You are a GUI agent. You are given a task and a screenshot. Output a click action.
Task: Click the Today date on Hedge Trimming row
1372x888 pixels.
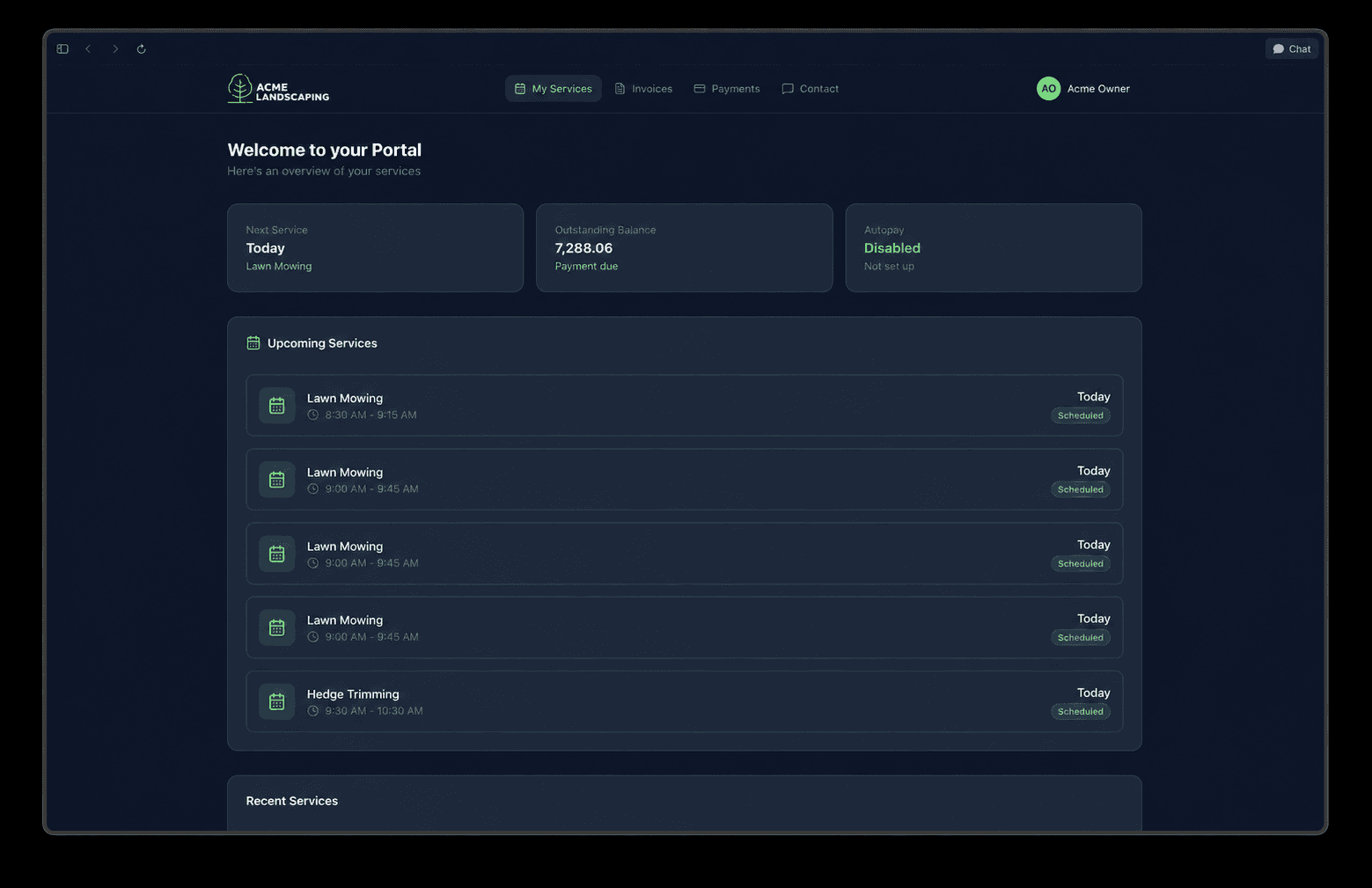(x=1094, y=693)
